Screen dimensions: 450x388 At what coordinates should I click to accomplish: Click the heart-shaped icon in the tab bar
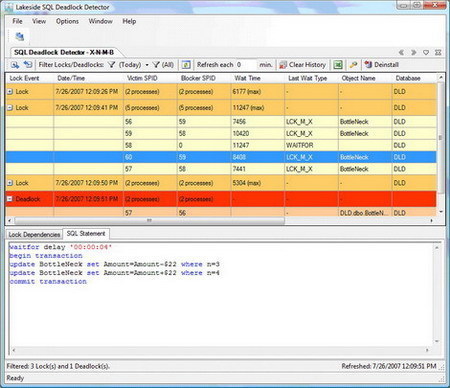click(426, 52)
